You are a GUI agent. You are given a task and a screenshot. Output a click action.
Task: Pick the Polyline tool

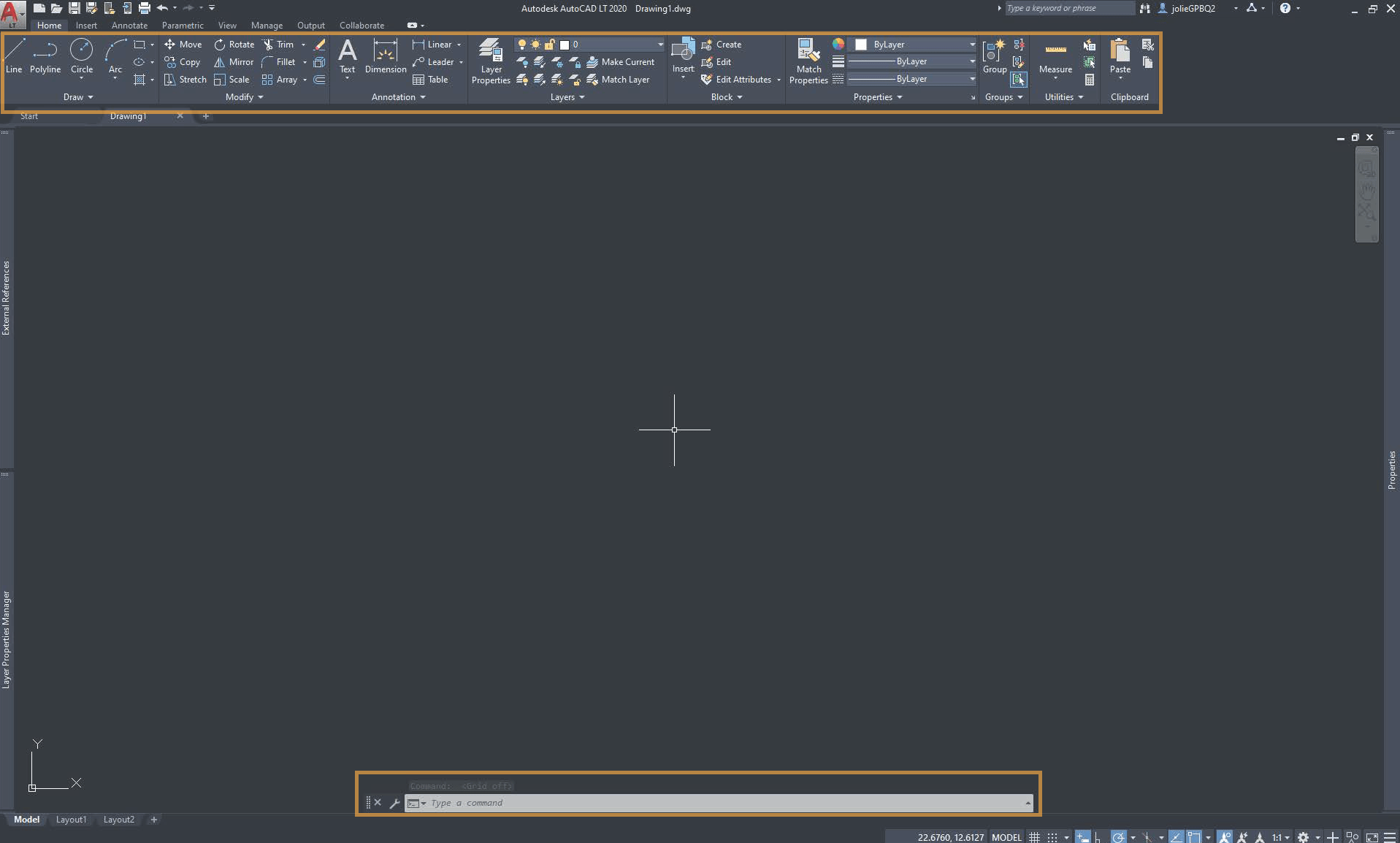[45, 56]
